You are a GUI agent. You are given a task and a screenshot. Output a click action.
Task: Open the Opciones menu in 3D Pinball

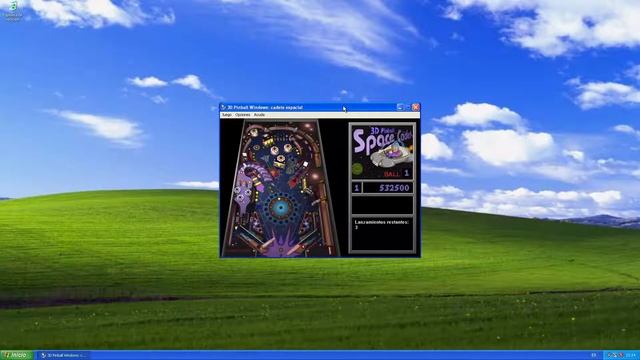tap(242, 115)
